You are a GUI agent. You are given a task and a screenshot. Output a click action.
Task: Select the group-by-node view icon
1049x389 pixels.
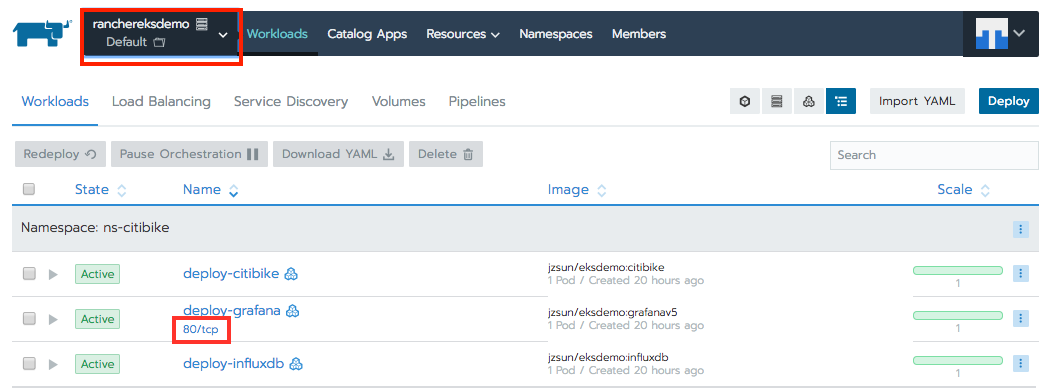(777, 102)
